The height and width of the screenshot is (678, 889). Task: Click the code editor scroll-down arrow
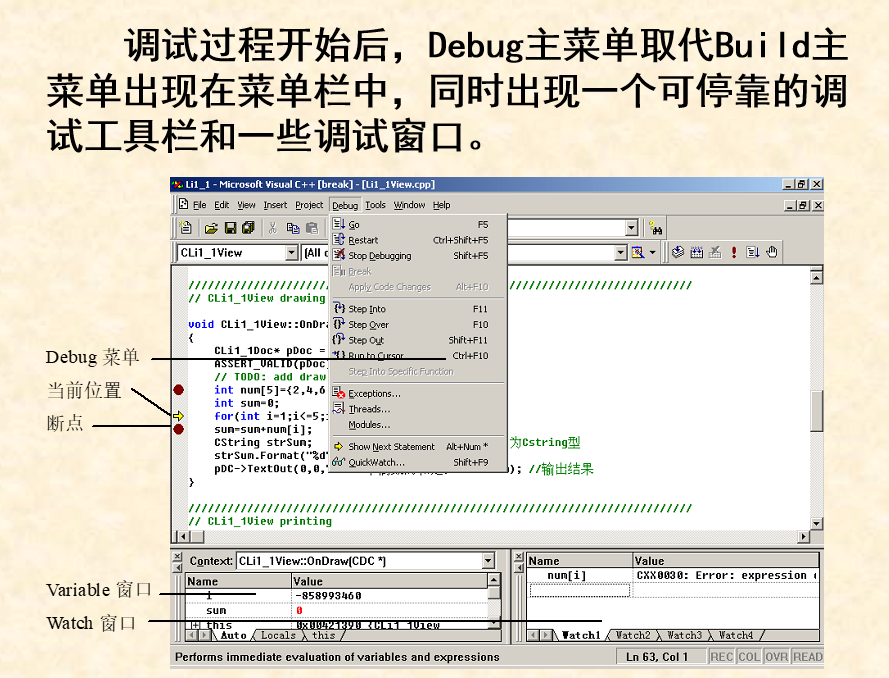816,524
